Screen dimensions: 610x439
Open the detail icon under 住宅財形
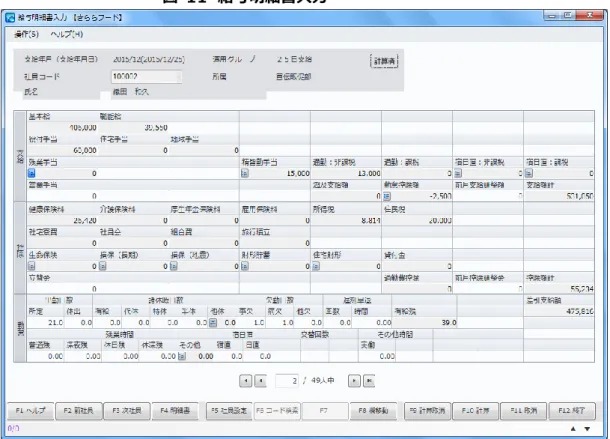316,266
